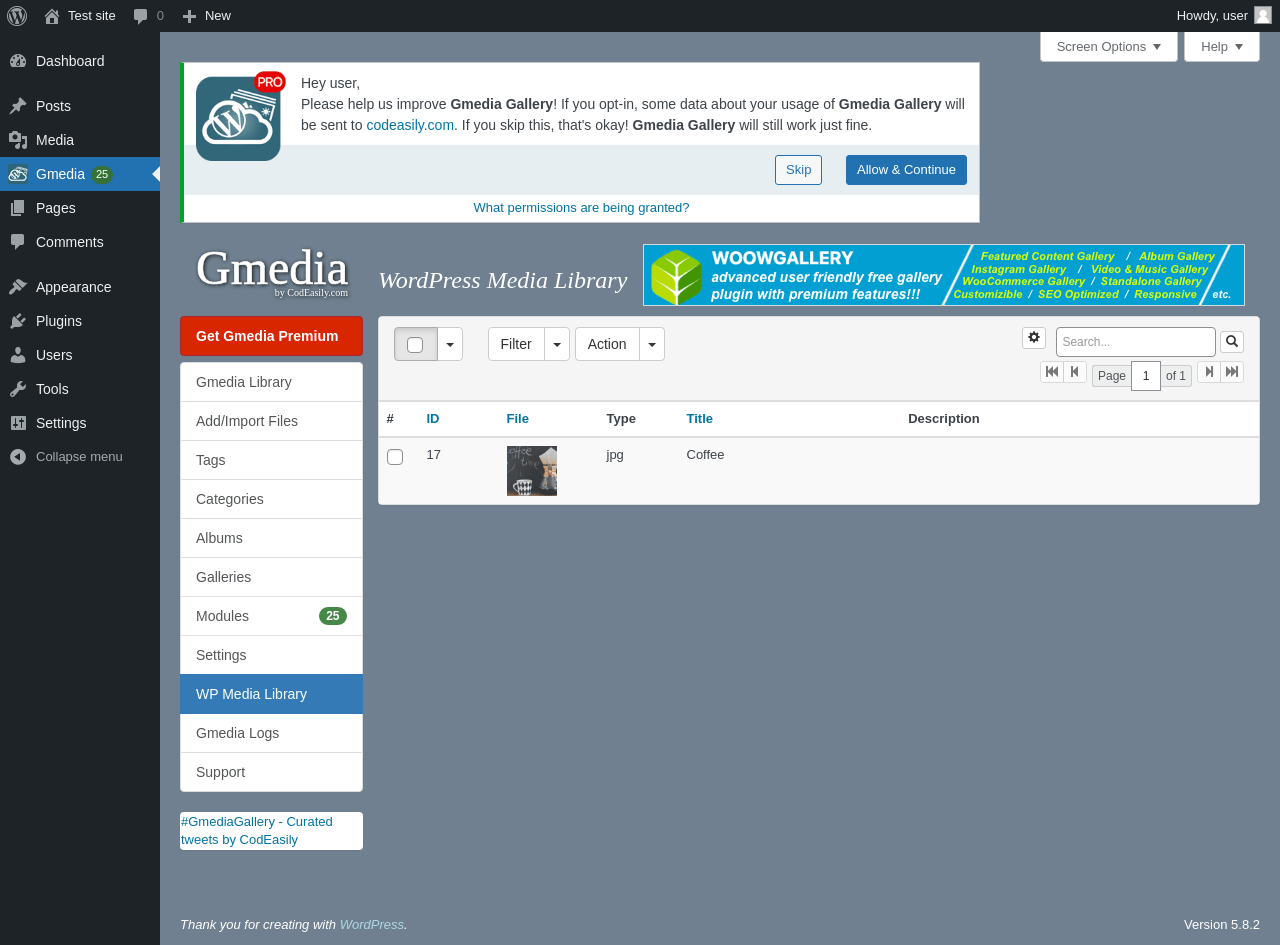Collapse the admin sidebar menu
This screenshot has height=945, width=1280.
[x=80, y=457]
